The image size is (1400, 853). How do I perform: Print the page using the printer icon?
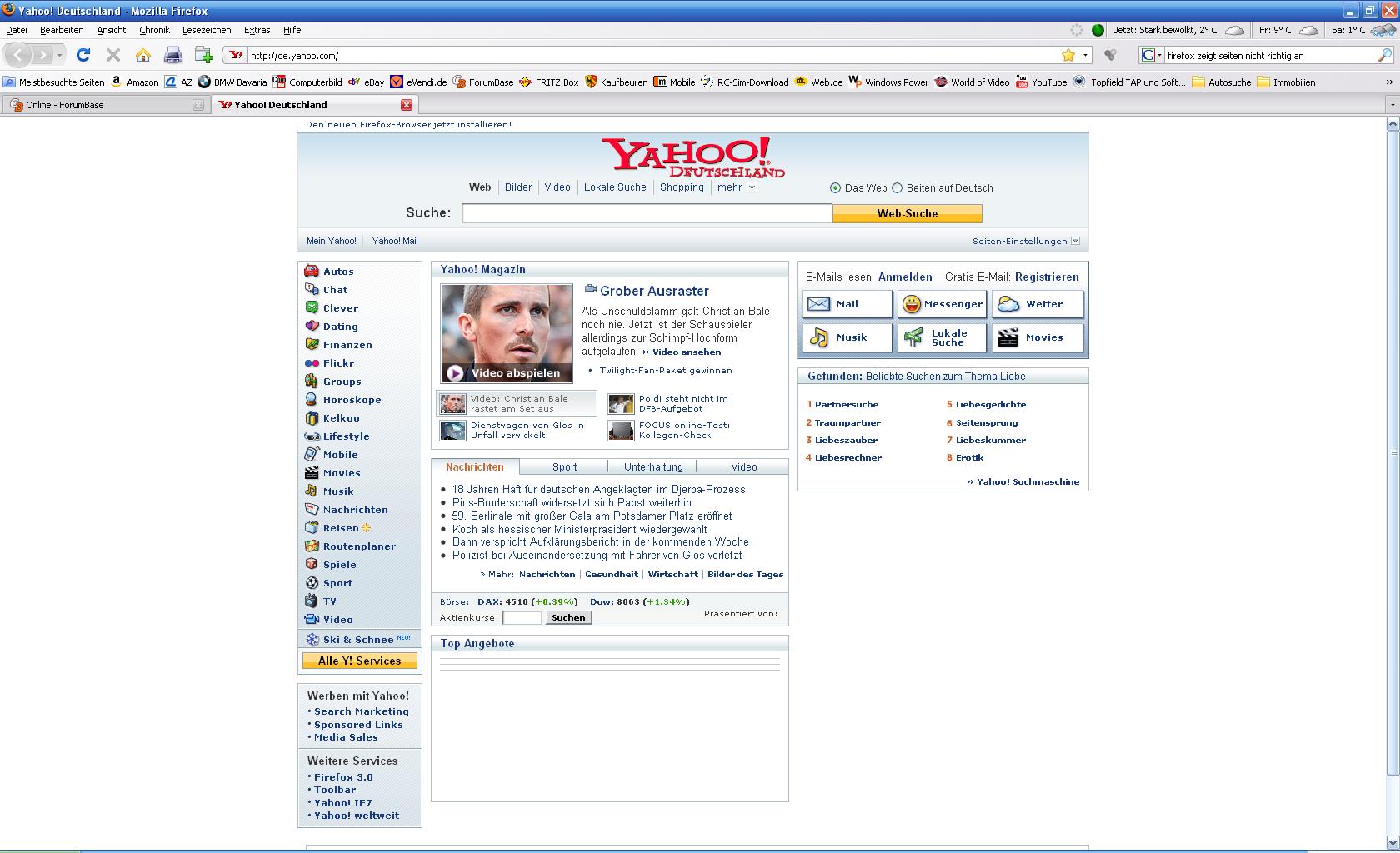pos(173,55)
